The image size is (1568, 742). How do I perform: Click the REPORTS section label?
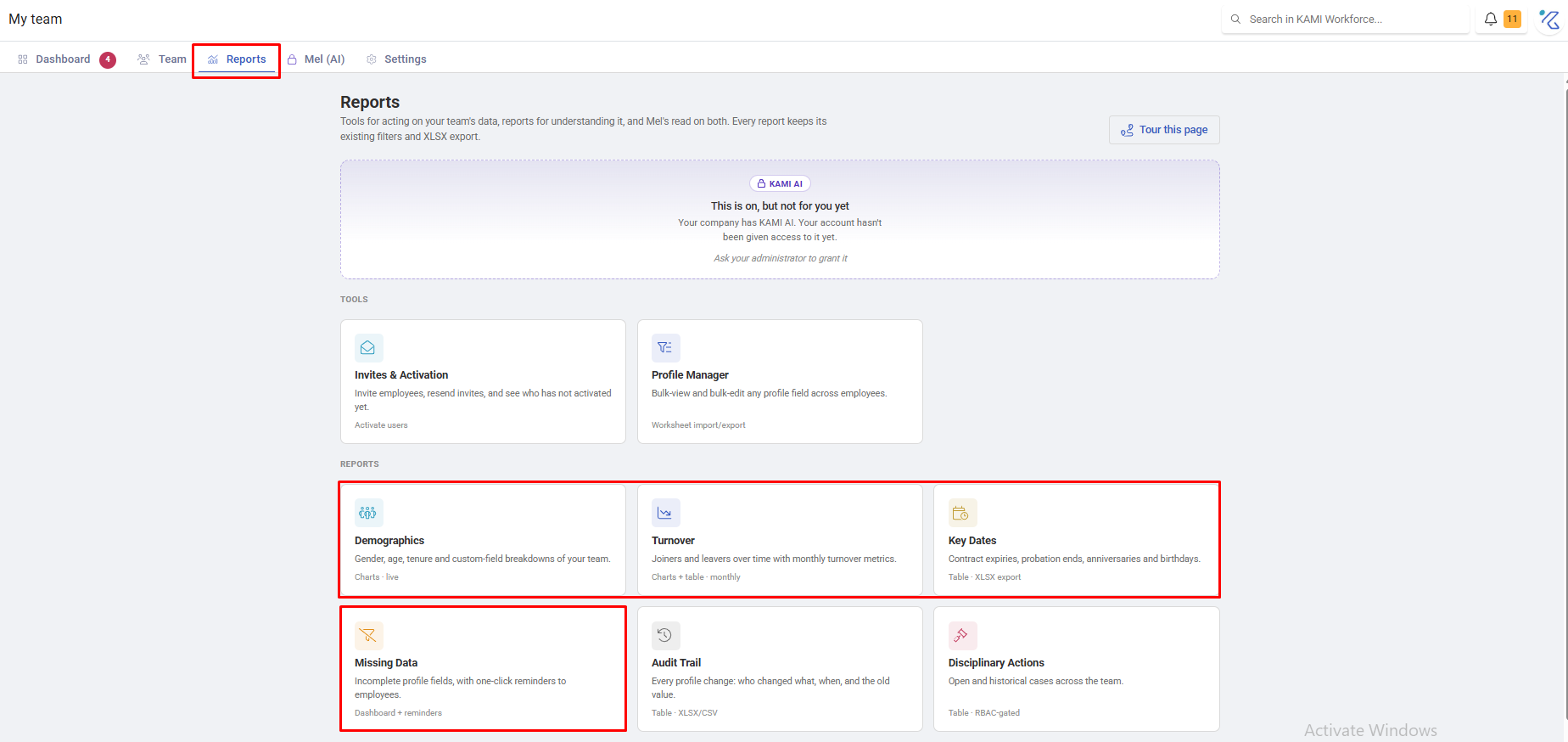click(360, 464)
